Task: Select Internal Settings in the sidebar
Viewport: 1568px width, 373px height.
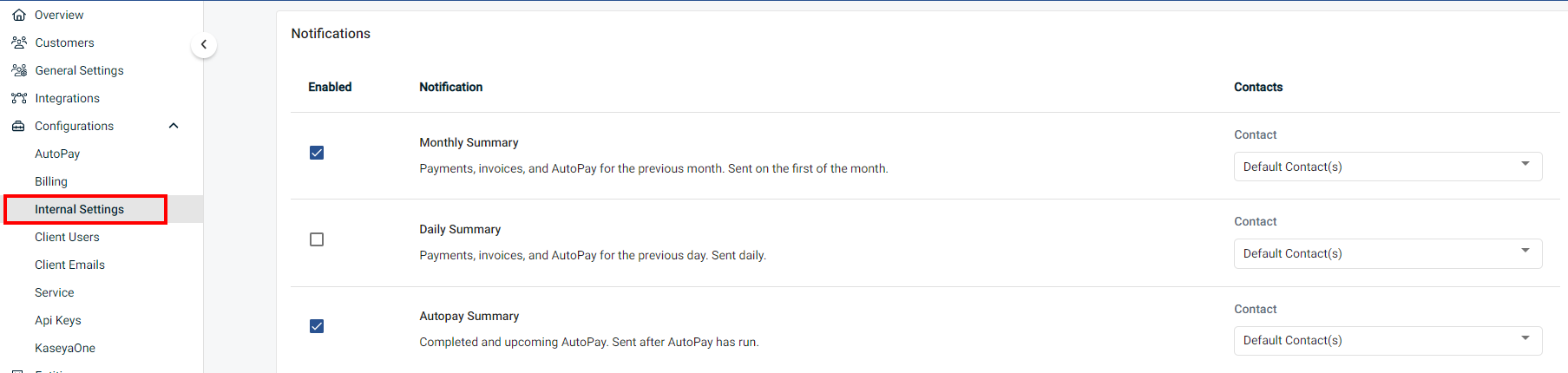Action: 79,209
